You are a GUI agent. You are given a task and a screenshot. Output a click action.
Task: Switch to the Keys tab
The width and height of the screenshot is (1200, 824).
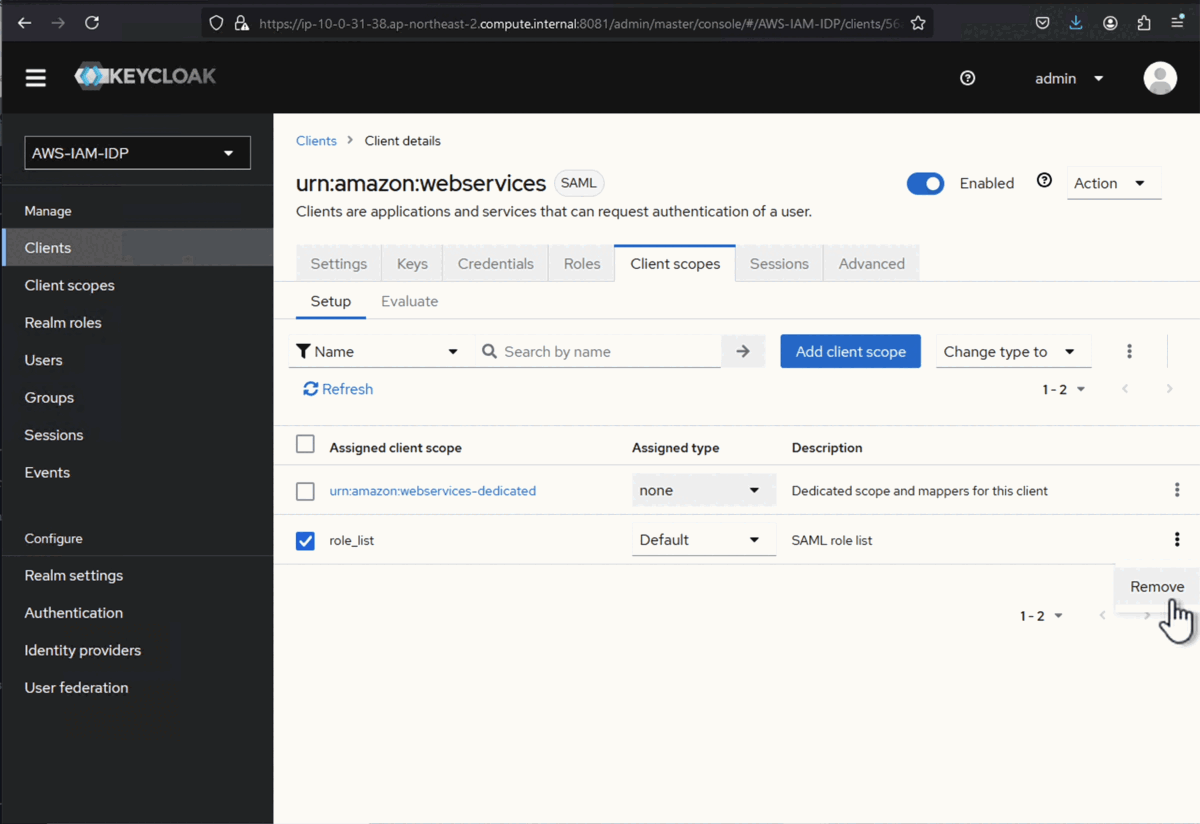(412, 264)
